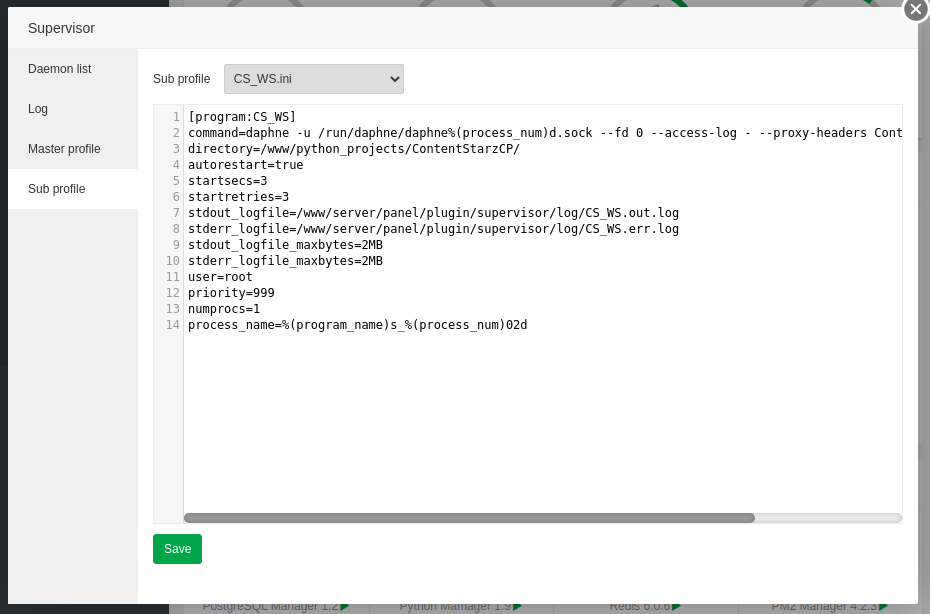
Task: Open the Daemon list tab
Action: [73, 69]
